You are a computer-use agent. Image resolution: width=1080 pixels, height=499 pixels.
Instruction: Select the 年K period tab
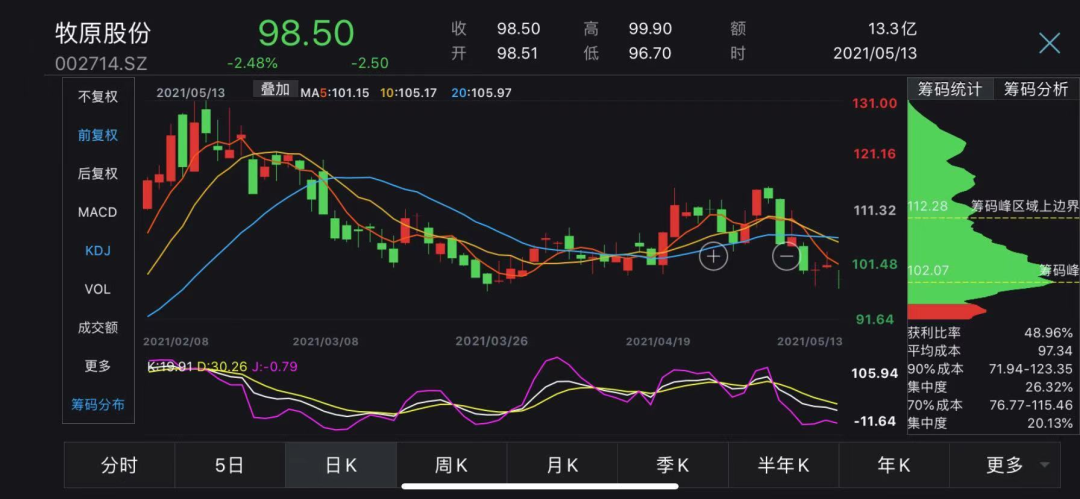coord(894,465)
